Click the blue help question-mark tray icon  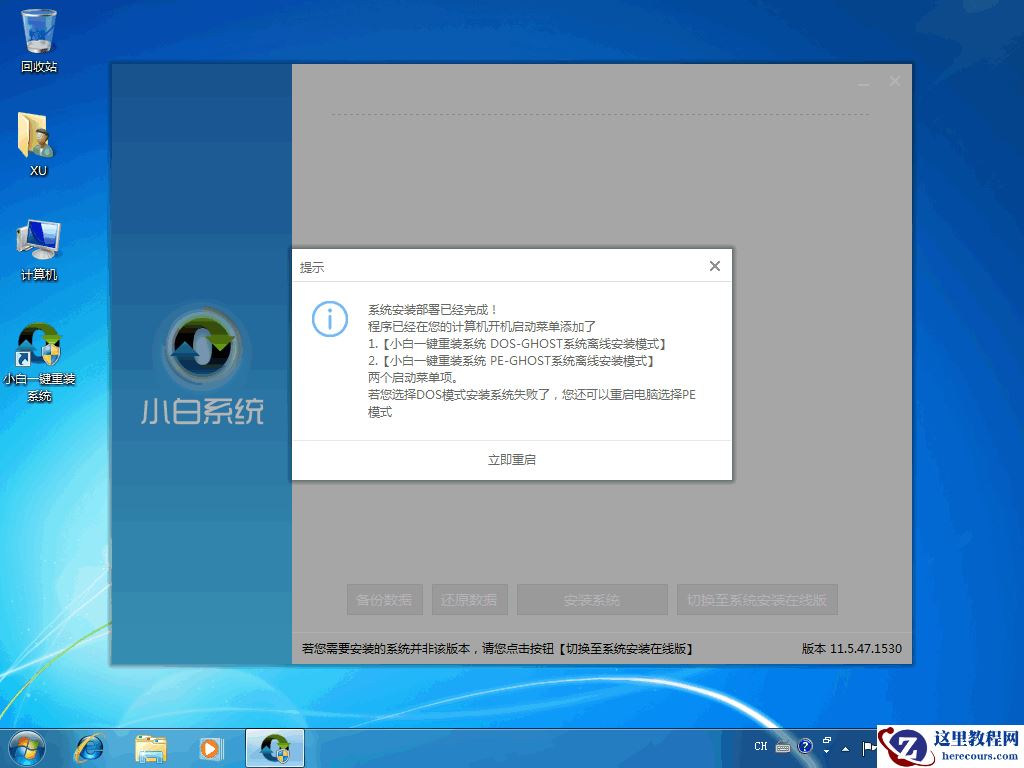(x=805, y=746)
